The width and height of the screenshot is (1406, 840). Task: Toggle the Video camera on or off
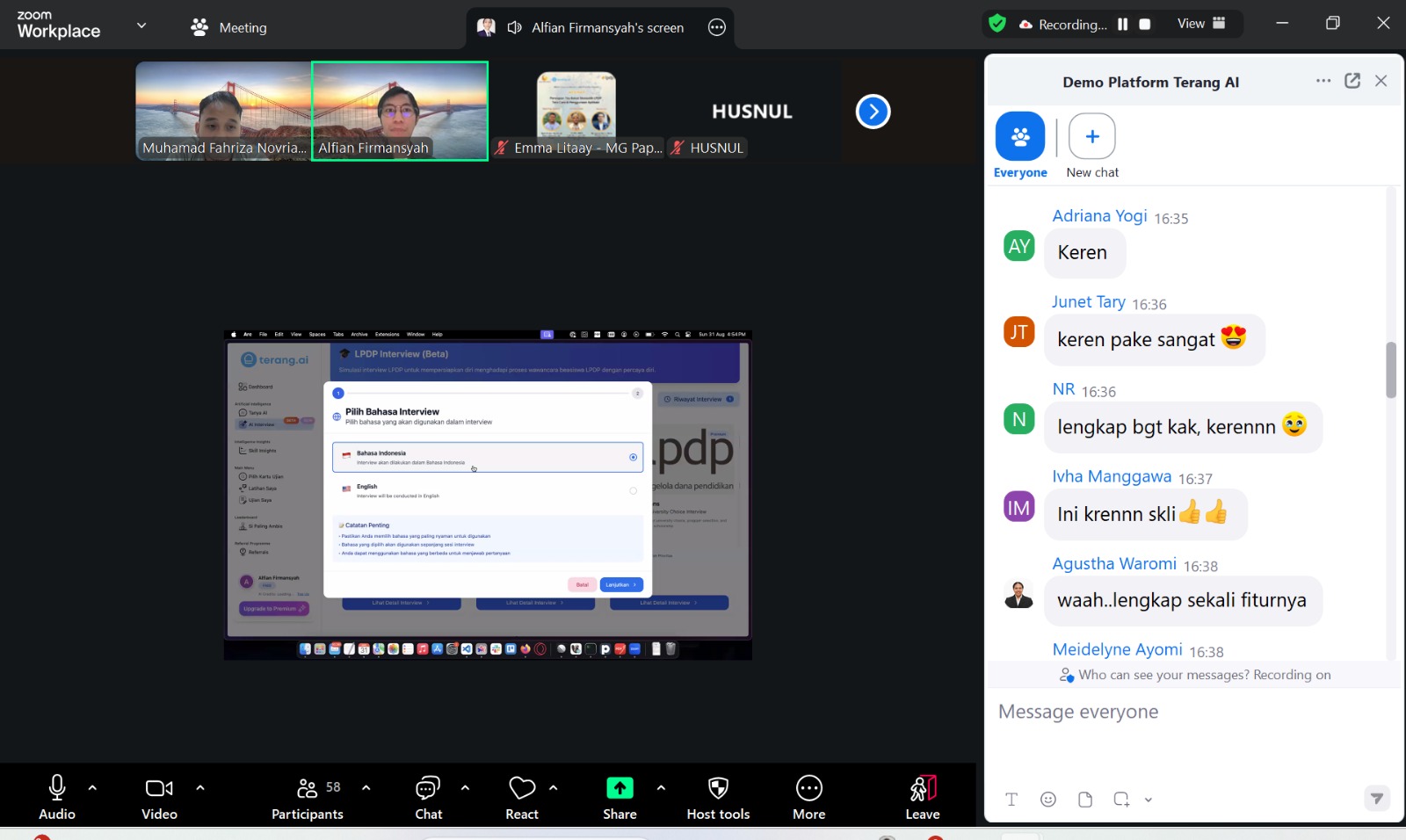tap(159, 797)
